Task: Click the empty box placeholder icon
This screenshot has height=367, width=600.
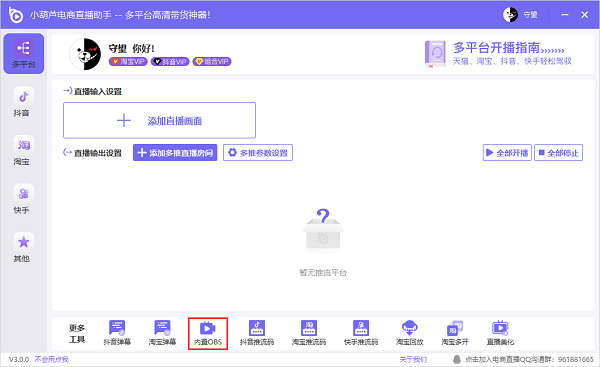Action: tap(323, 230)
